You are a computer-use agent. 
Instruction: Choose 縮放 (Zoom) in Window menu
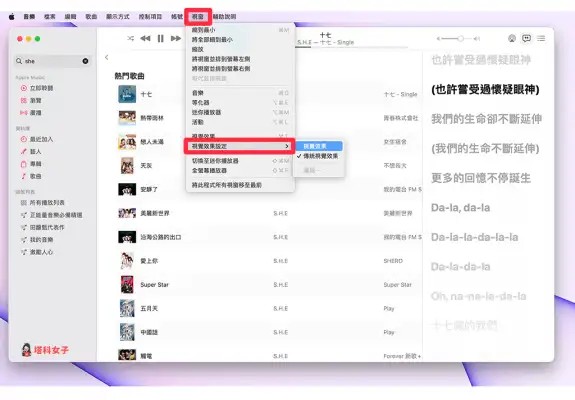(x=240, y=49)
